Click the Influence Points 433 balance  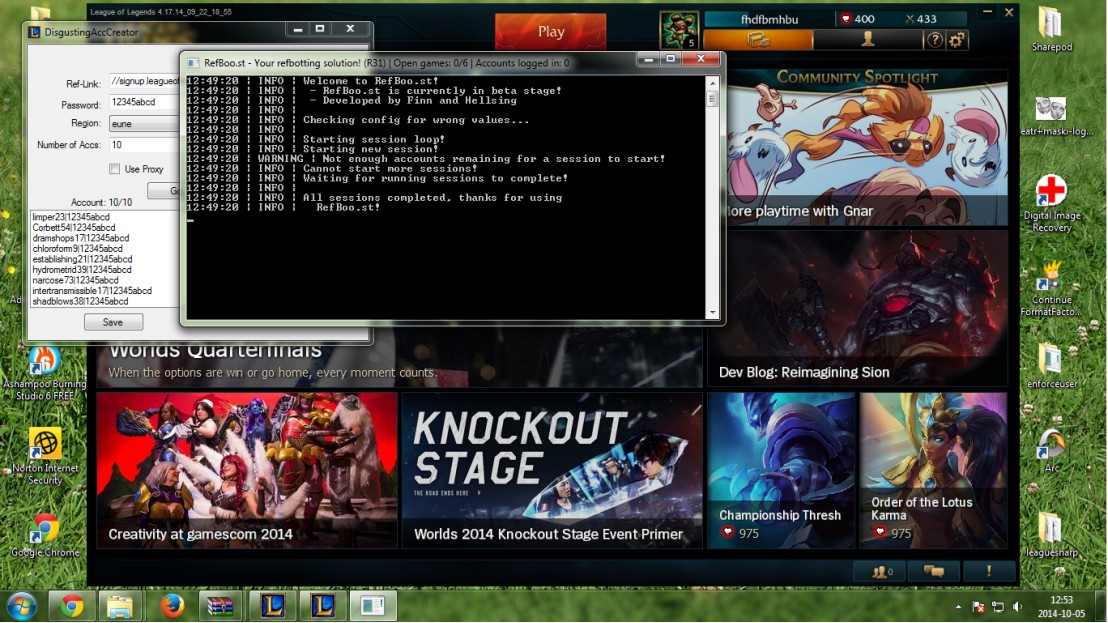(921, 19)
